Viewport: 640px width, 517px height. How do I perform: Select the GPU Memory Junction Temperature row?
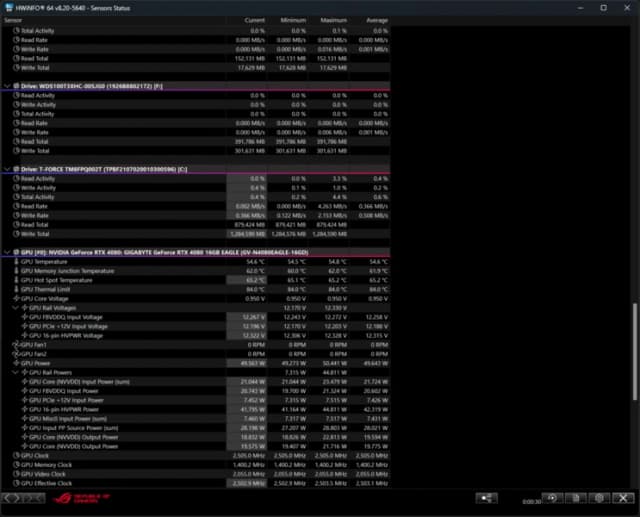[x=196, y=271]
